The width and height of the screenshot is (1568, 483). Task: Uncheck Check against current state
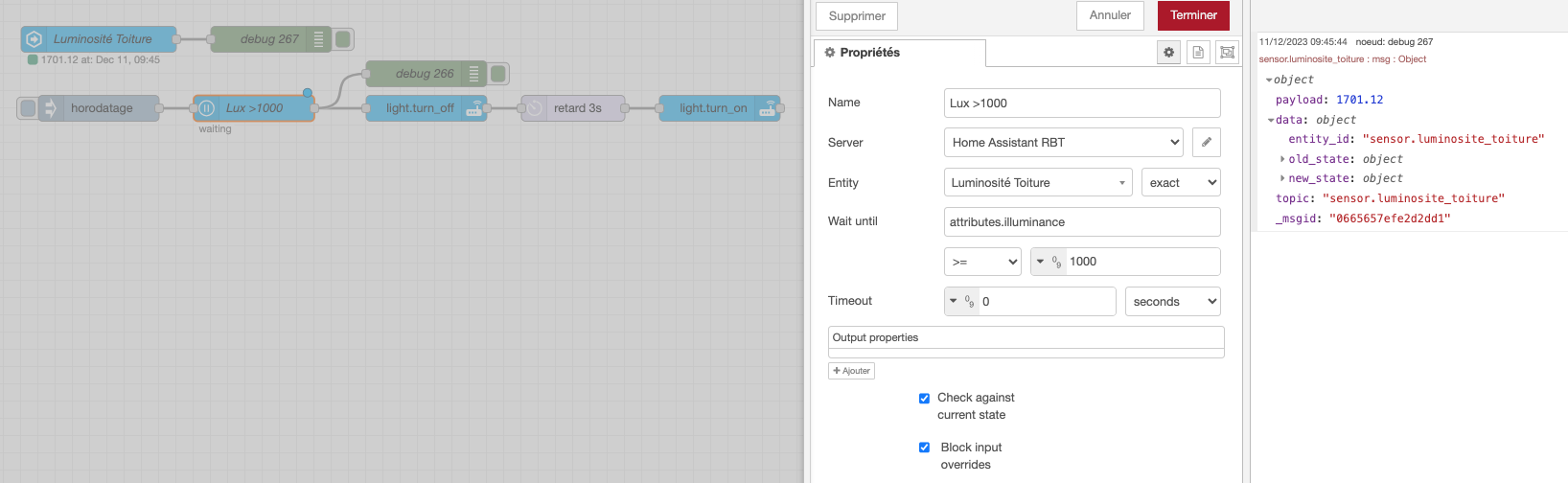pos(924,399)
